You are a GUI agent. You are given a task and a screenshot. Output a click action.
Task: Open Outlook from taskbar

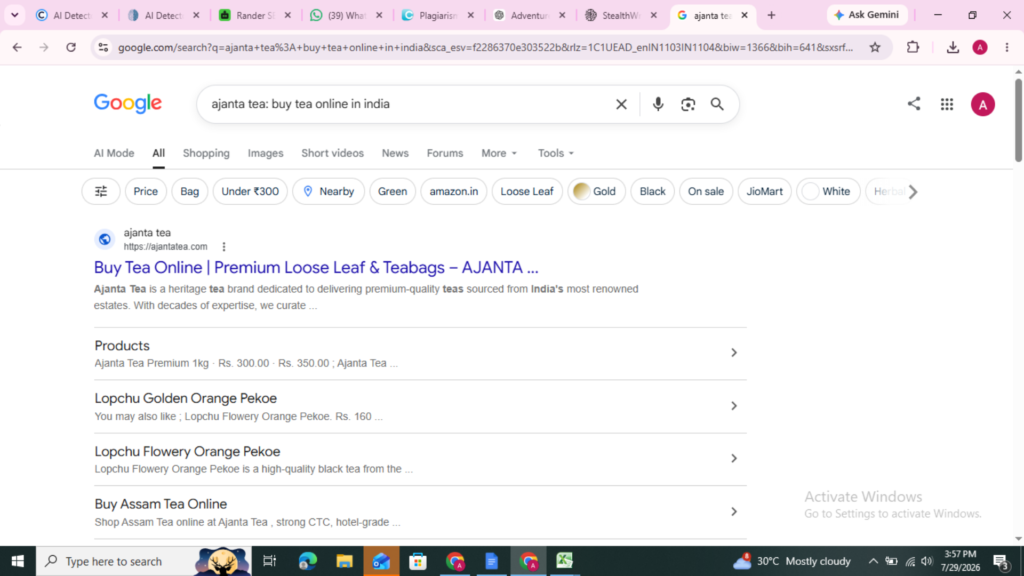pos(381,561)
